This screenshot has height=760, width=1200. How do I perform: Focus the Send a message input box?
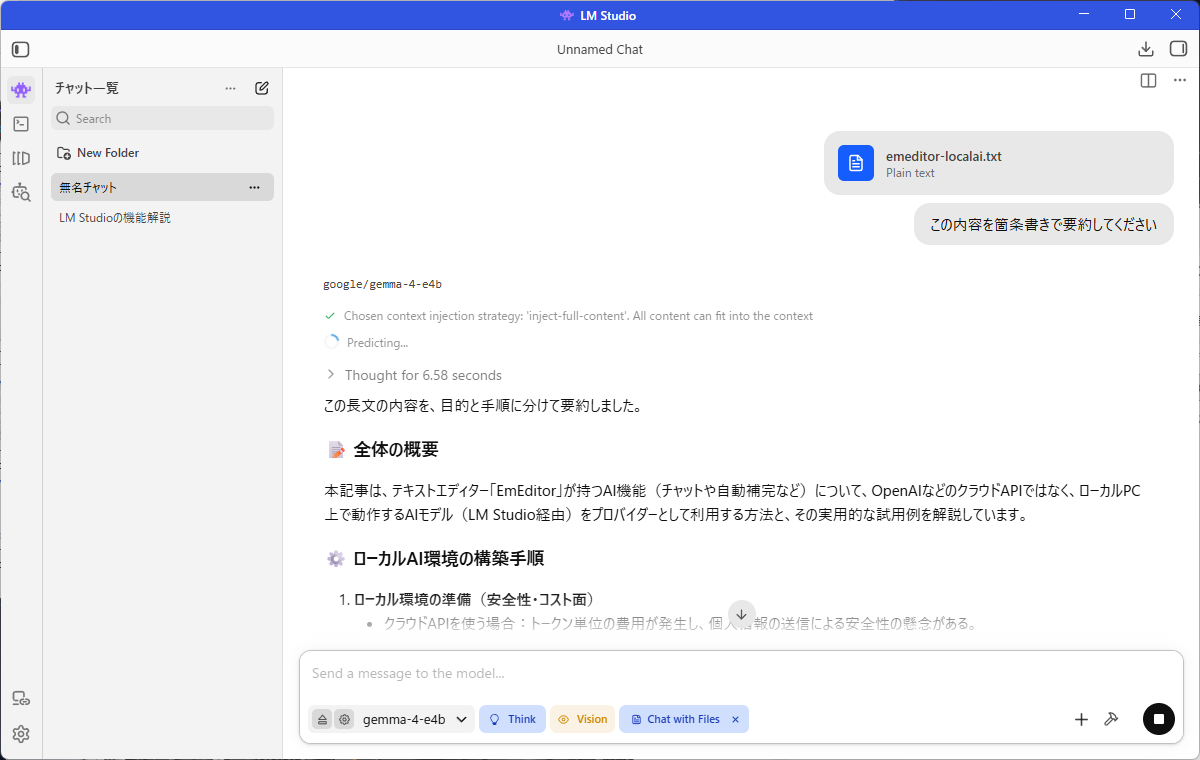[741, 674]
